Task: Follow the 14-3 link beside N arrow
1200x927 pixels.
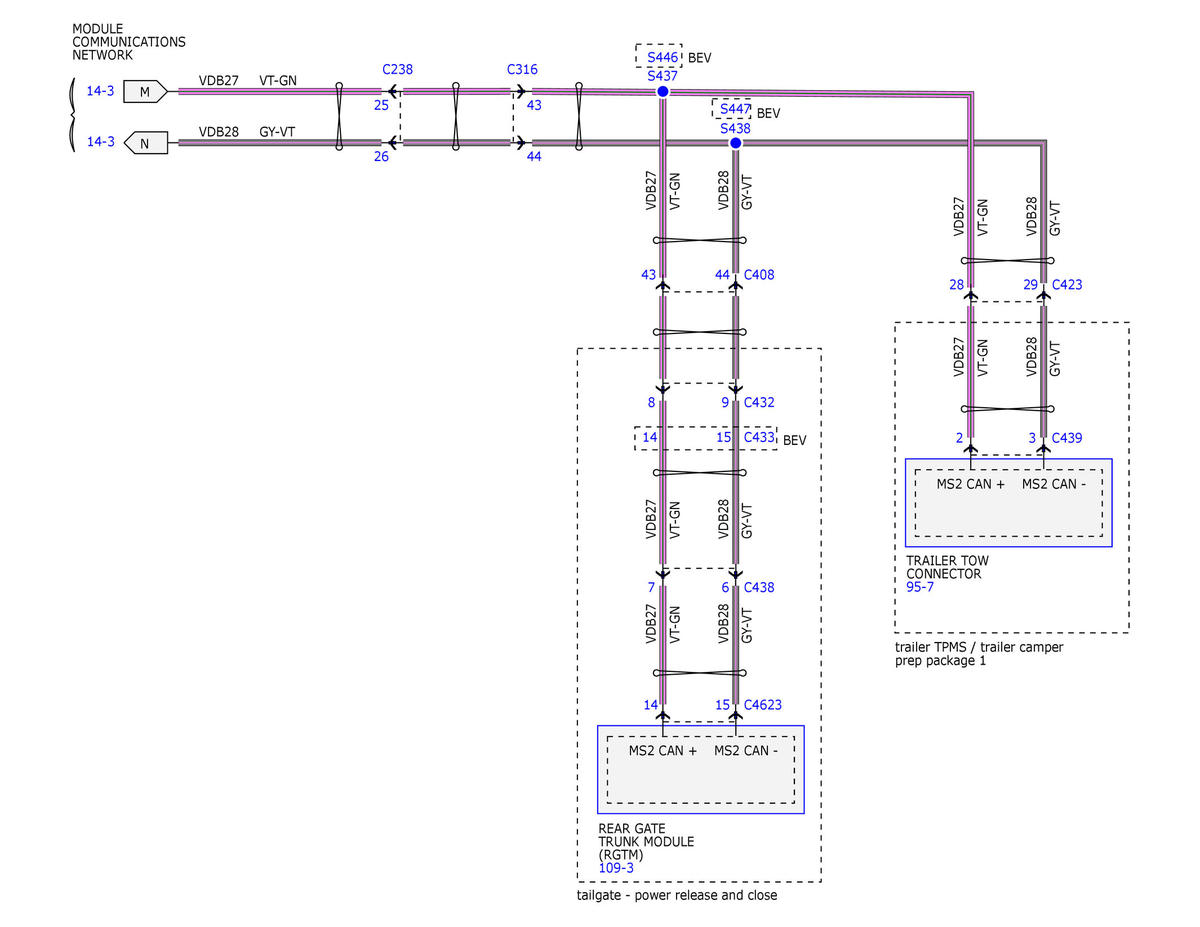Action: pos(100,143)
